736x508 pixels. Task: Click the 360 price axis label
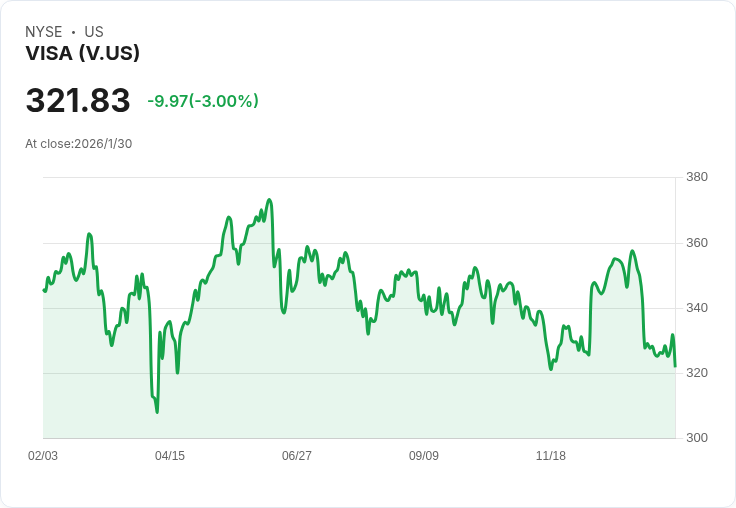(697, 243)
